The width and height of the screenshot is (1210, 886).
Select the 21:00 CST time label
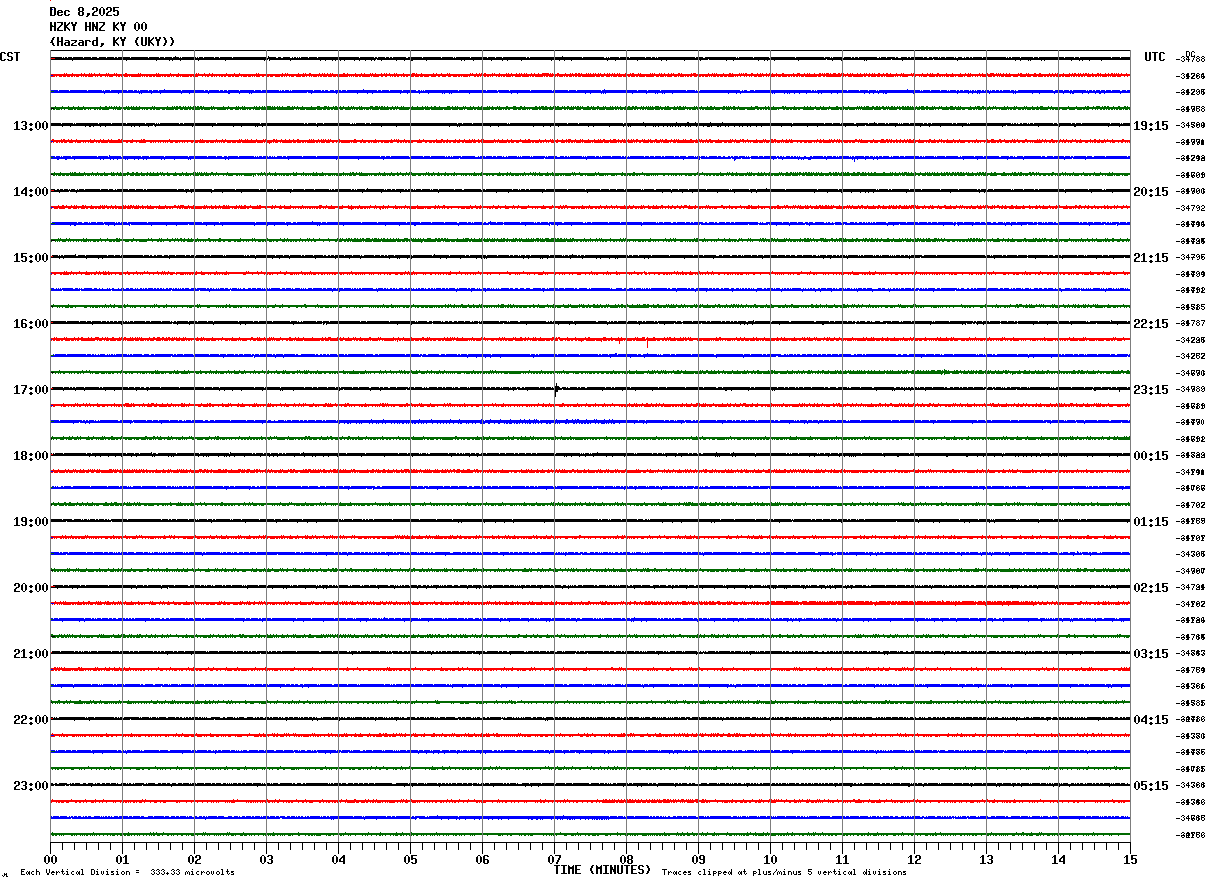pyautogui.click(x=30, y=654)
